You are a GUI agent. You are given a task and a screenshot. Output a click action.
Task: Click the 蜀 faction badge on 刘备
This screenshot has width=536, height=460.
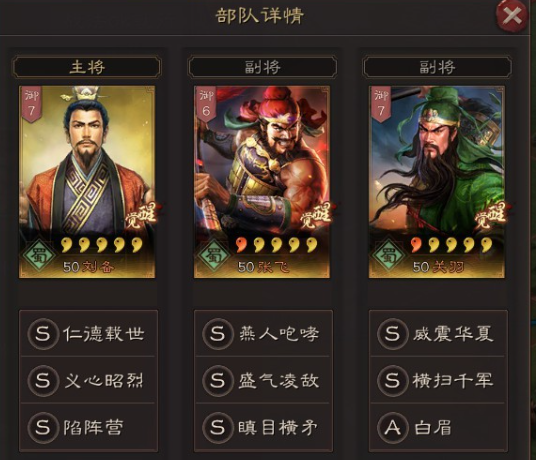coord(39,255)
